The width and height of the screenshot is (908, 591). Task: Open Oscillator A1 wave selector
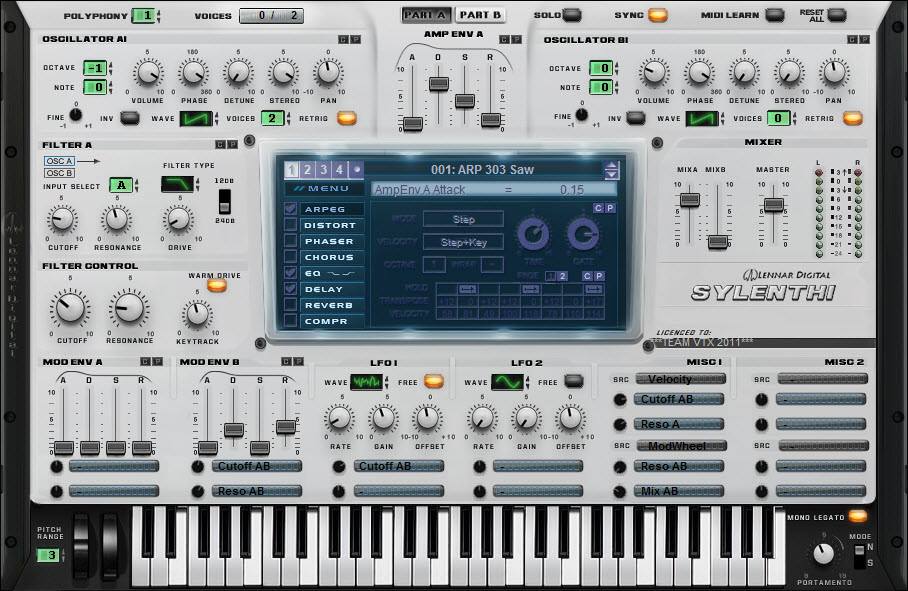coord(196,118)
